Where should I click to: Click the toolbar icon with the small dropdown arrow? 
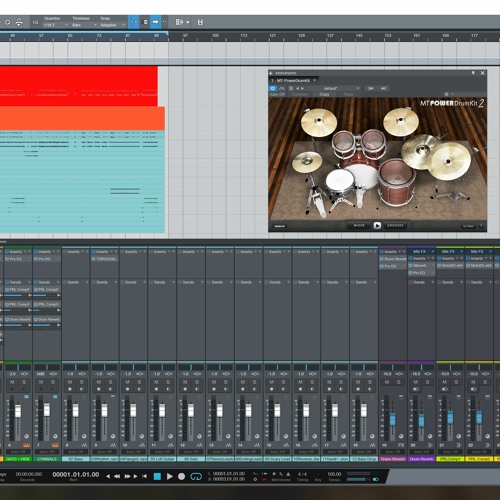click(x=182, y=22)
